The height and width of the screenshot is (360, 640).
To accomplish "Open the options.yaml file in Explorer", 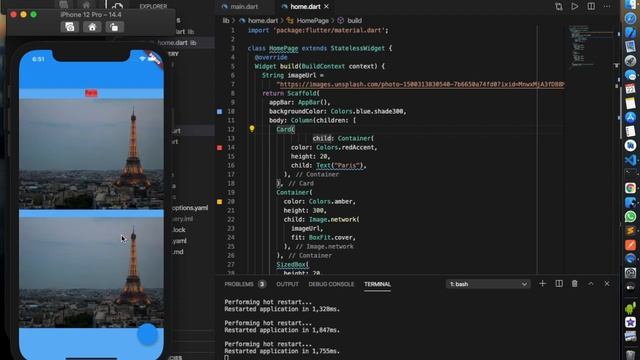I will coord(190,208).
